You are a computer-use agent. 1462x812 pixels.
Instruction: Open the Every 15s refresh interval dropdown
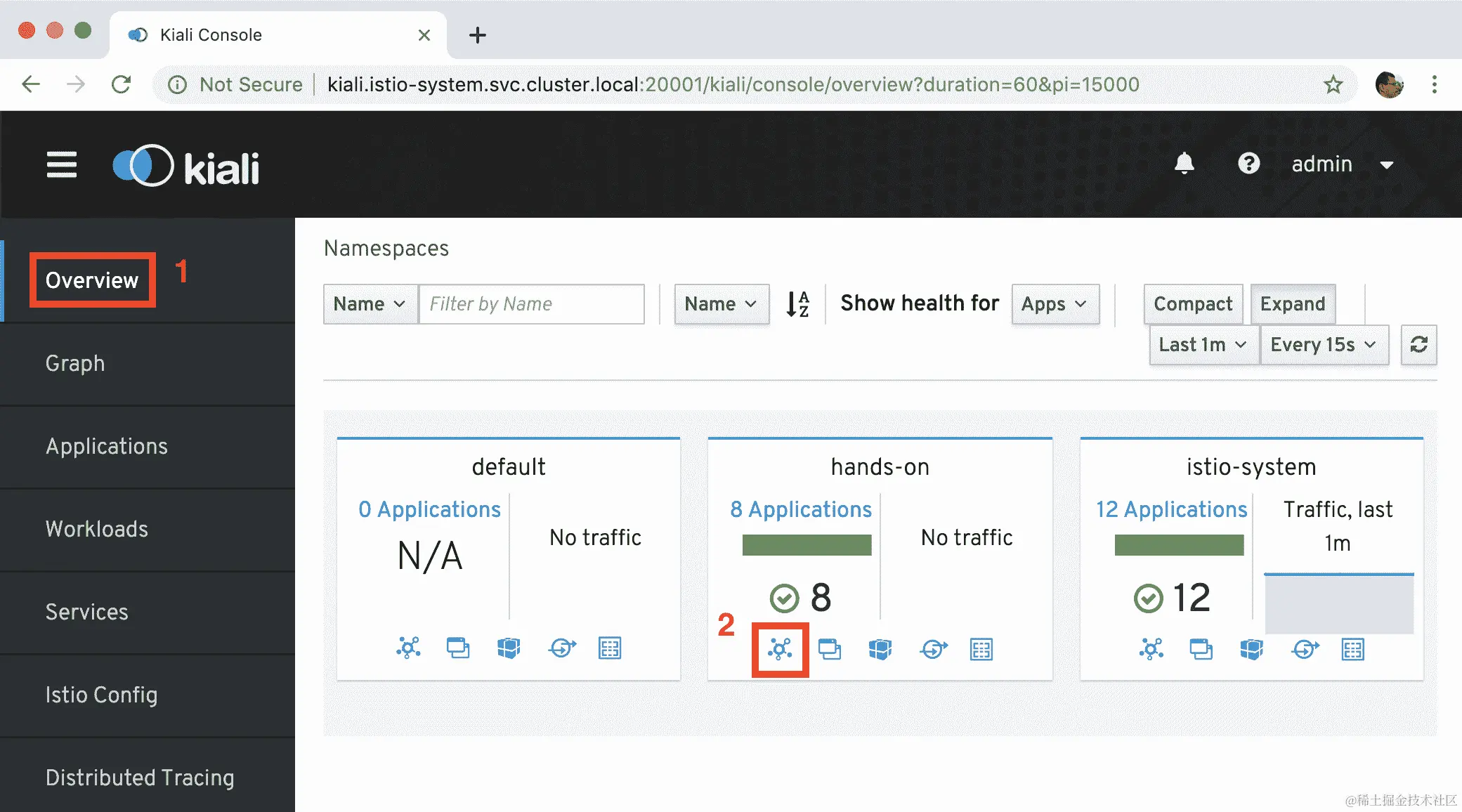(x=1324, y=344)
